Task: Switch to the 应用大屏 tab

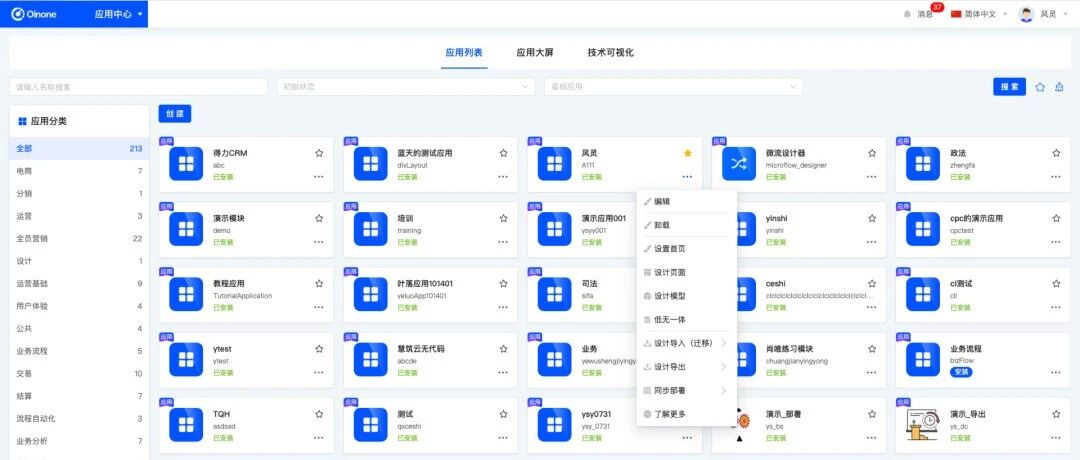Action: pos(535,52)
